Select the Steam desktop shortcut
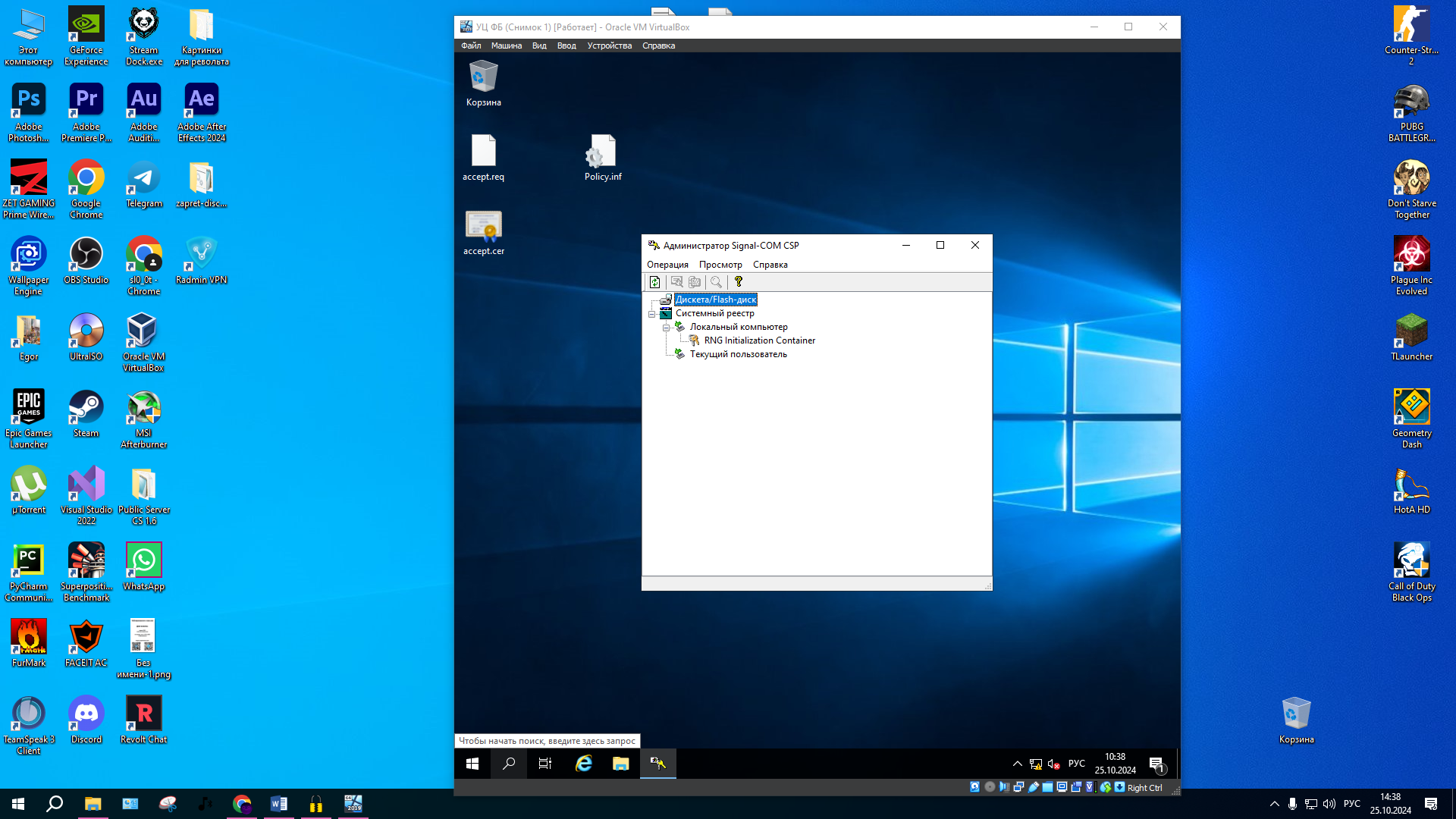The image size is (1456, 819). click(86, 414)
